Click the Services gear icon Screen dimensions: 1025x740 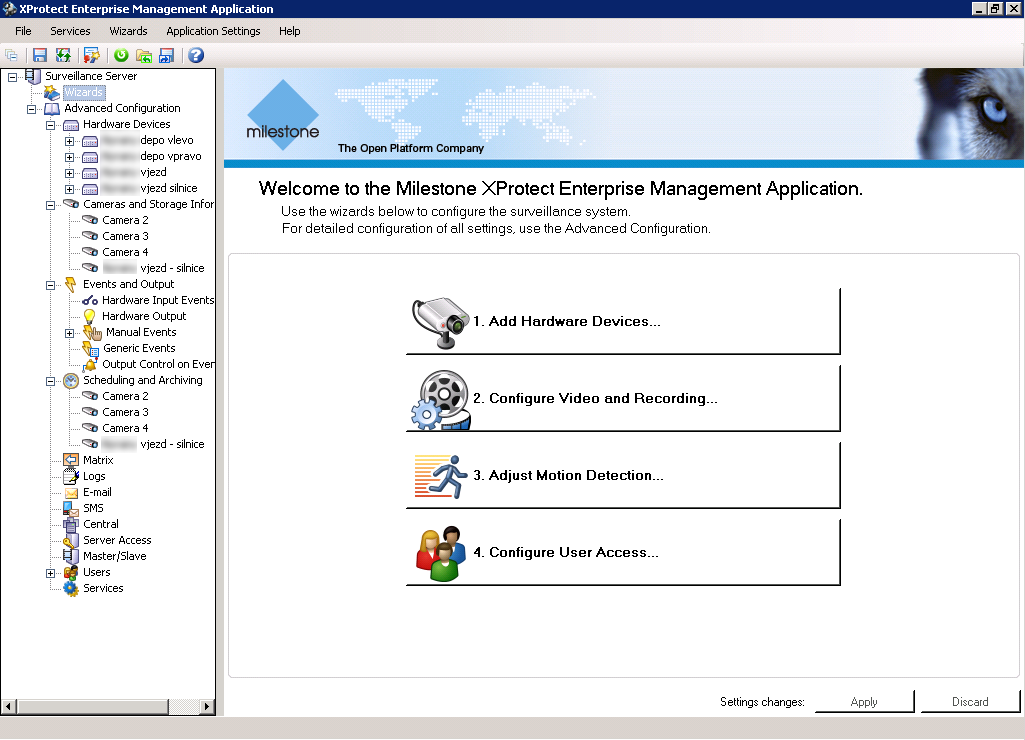[71, 588]
